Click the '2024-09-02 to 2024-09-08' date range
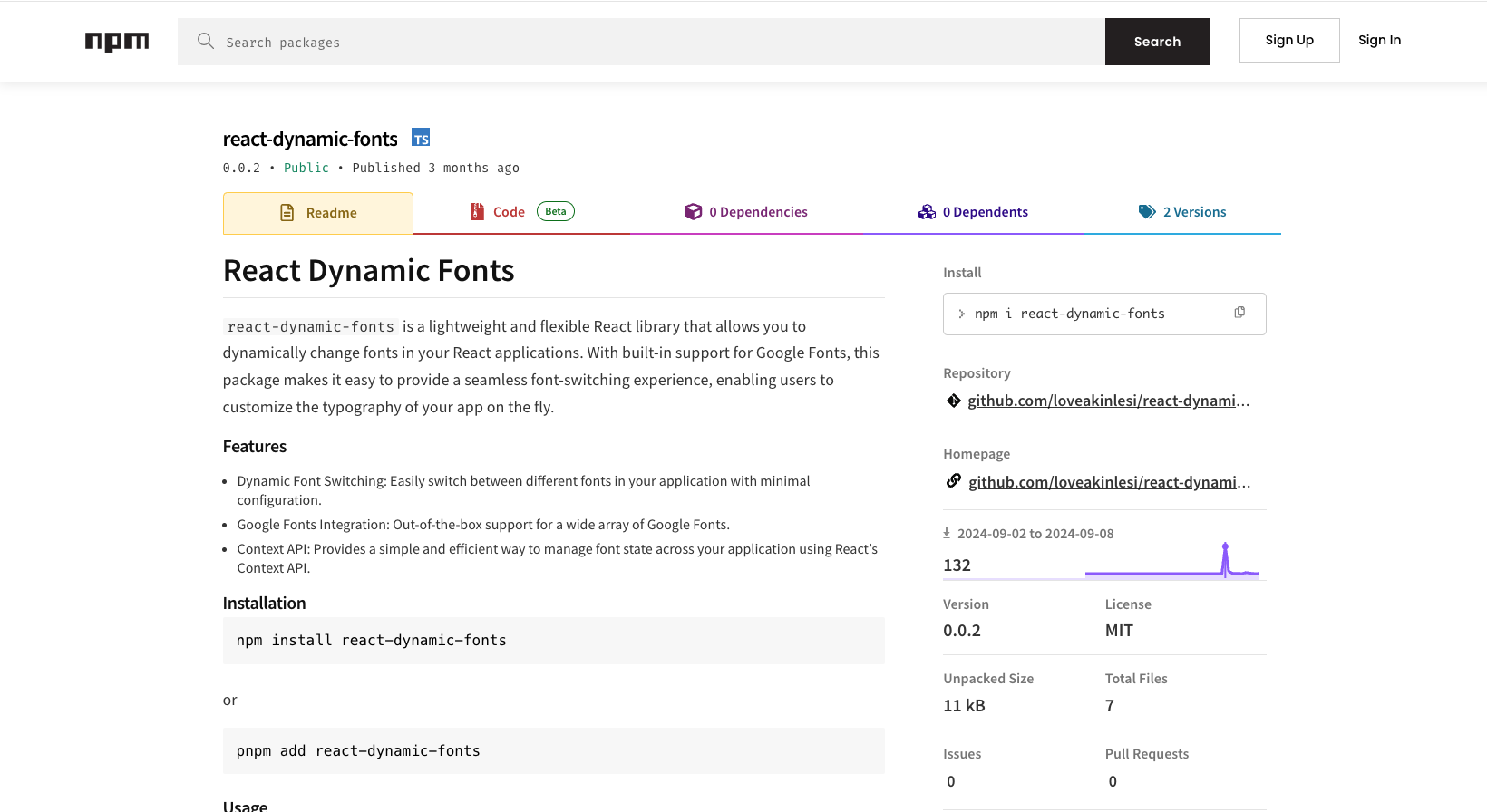Image resolution: width=1487 pixels, height=812 pixels. click(1035, 534)
